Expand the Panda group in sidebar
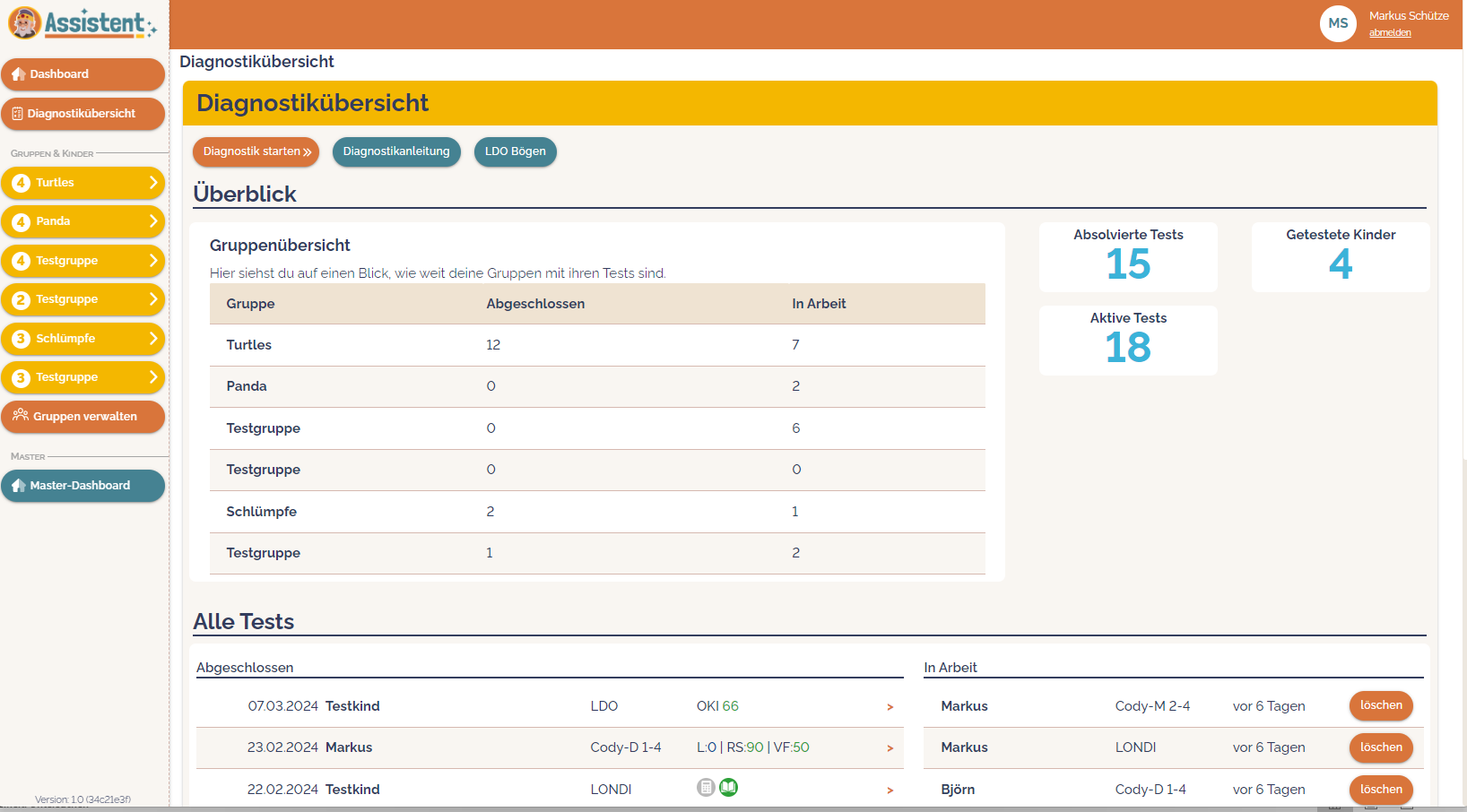The image size is (1467, 812). pyautogui.click(x=153, y=221)
